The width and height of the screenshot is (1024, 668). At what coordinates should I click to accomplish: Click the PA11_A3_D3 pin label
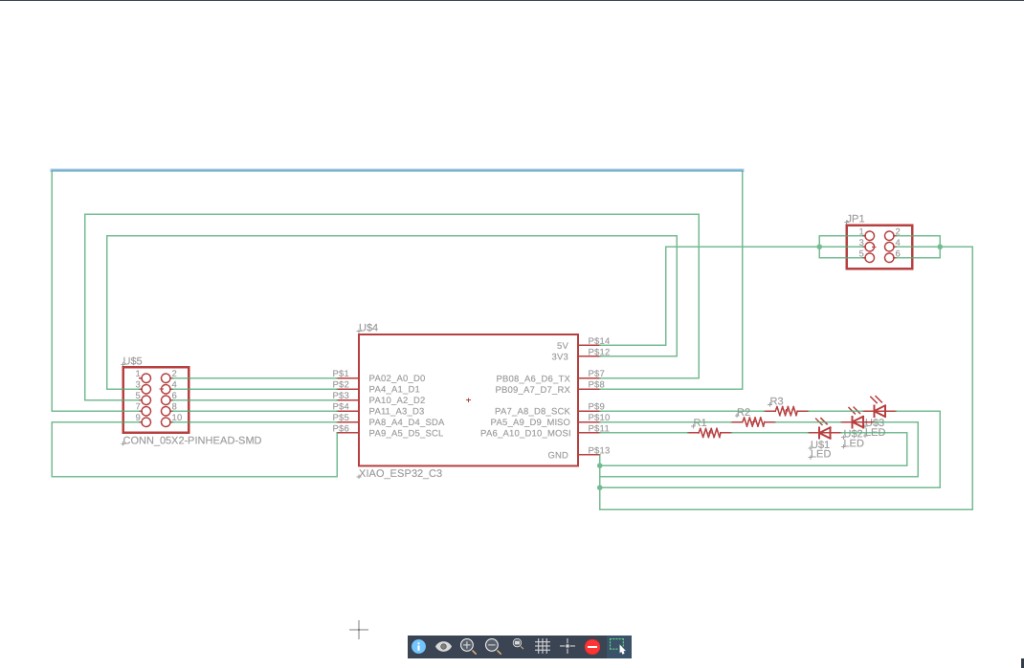pyautogui.click(x=396, y=411)
